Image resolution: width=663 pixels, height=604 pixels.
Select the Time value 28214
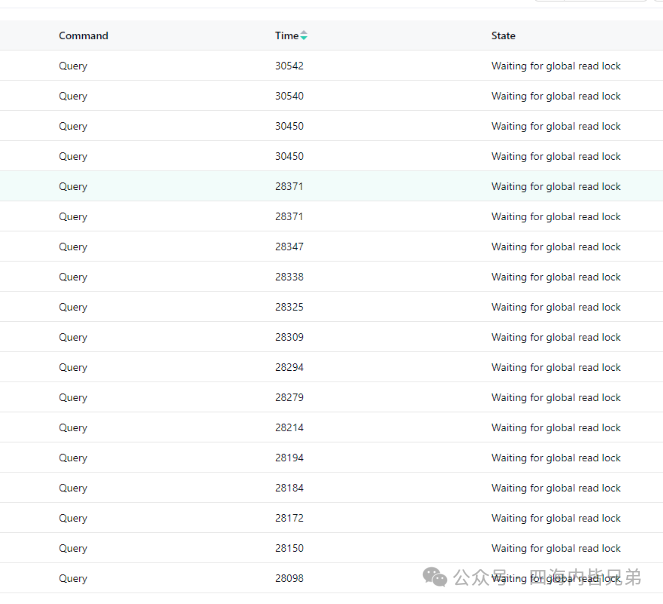tap(289, 428)
